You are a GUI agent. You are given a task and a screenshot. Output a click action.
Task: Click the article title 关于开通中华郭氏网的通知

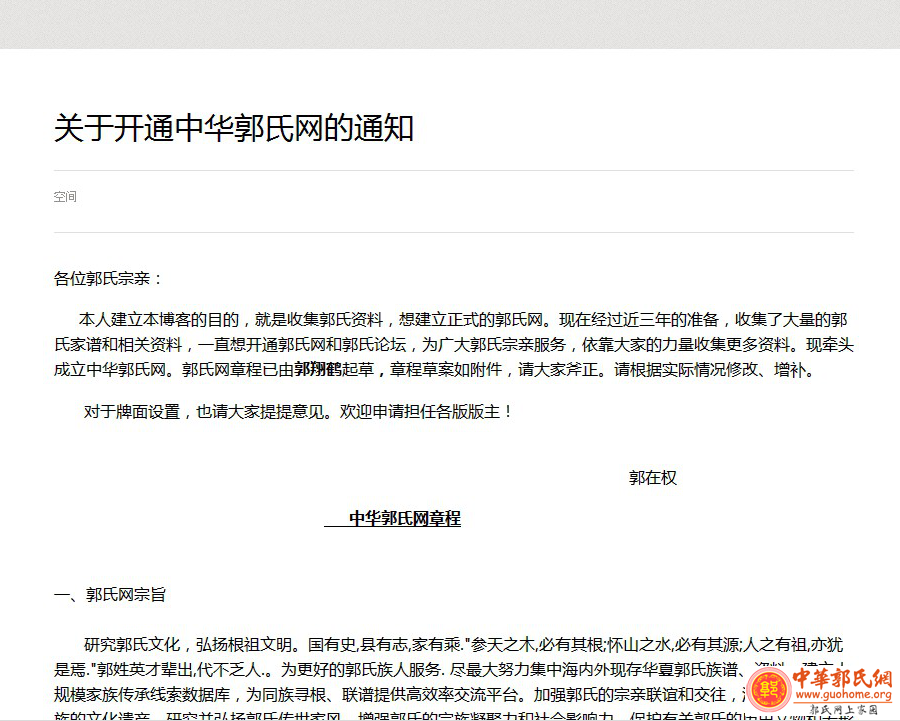[233, 129]
